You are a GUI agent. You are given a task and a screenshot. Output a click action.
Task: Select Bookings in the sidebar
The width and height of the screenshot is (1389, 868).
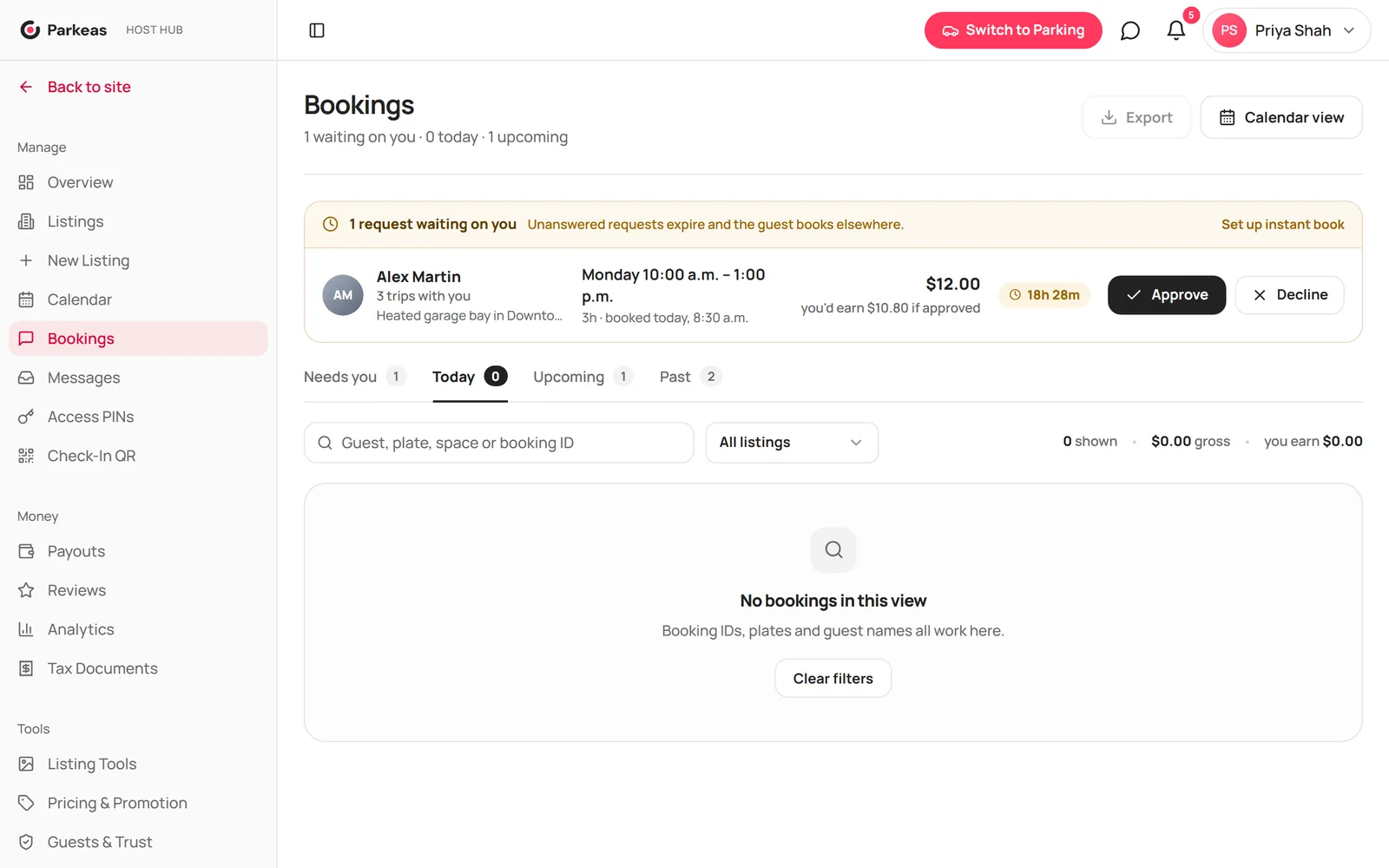click(138, 339)
